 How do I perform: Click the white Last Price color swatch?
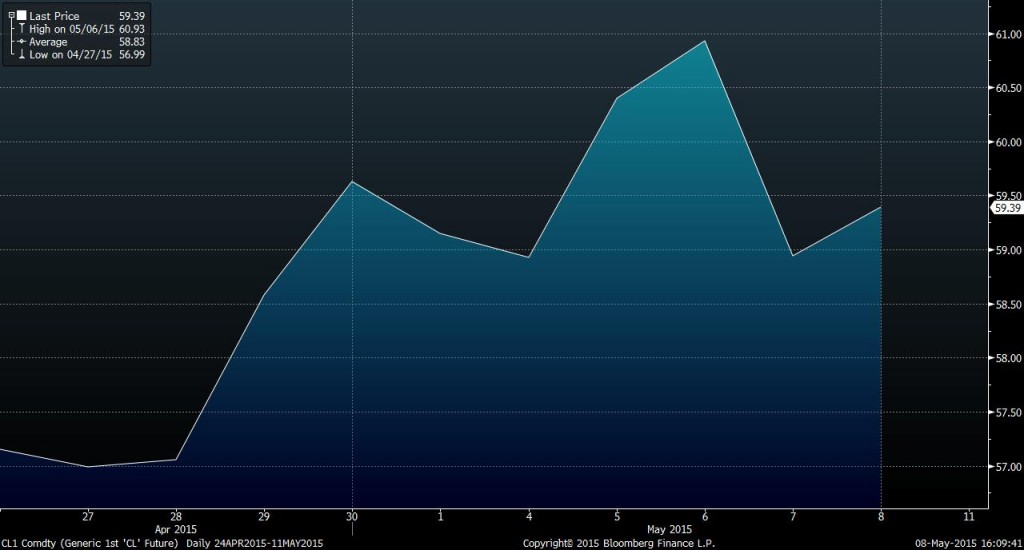20,16
